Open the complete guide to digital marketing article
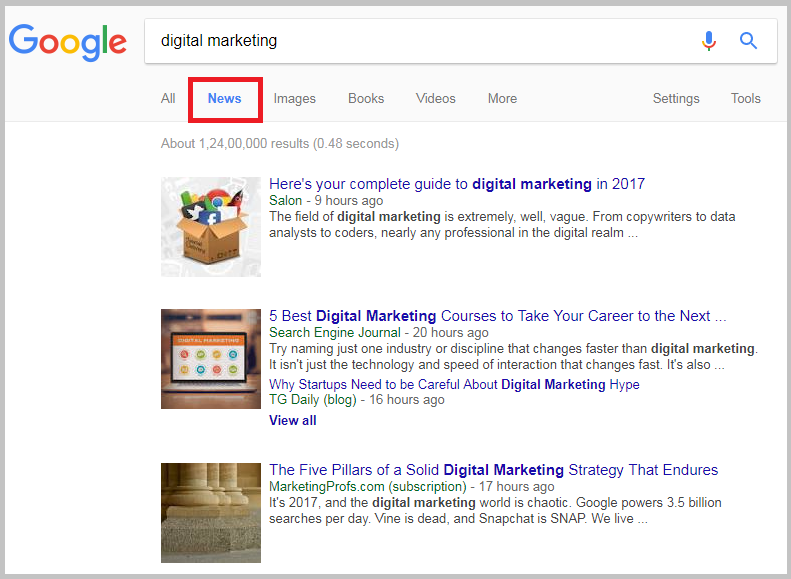The height and width of the screenshot is (579, 791). tap(457, 184)
